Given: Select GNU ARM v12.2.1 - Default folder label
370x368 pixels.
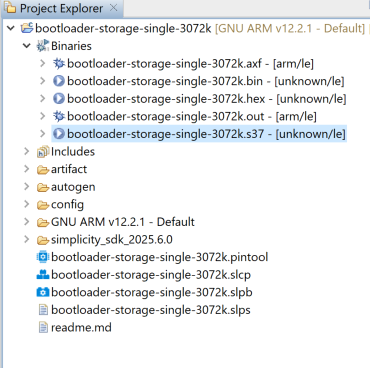Looking at the screenshot, I should click(x=123, y=222).
